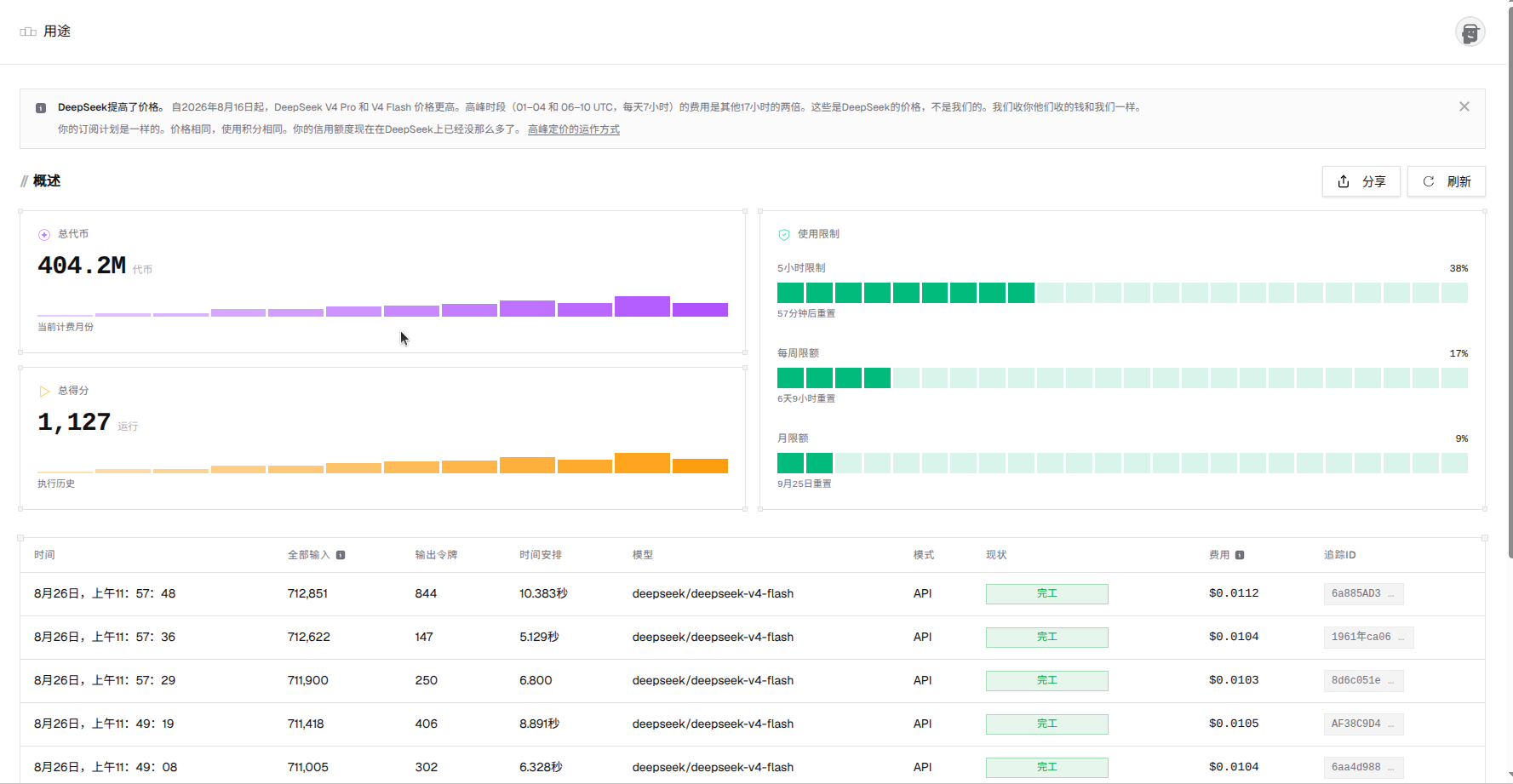Toggle the sidebar panel icon beside 用途
Viewport: 1513px width, 784px height.
click(28, 31)
